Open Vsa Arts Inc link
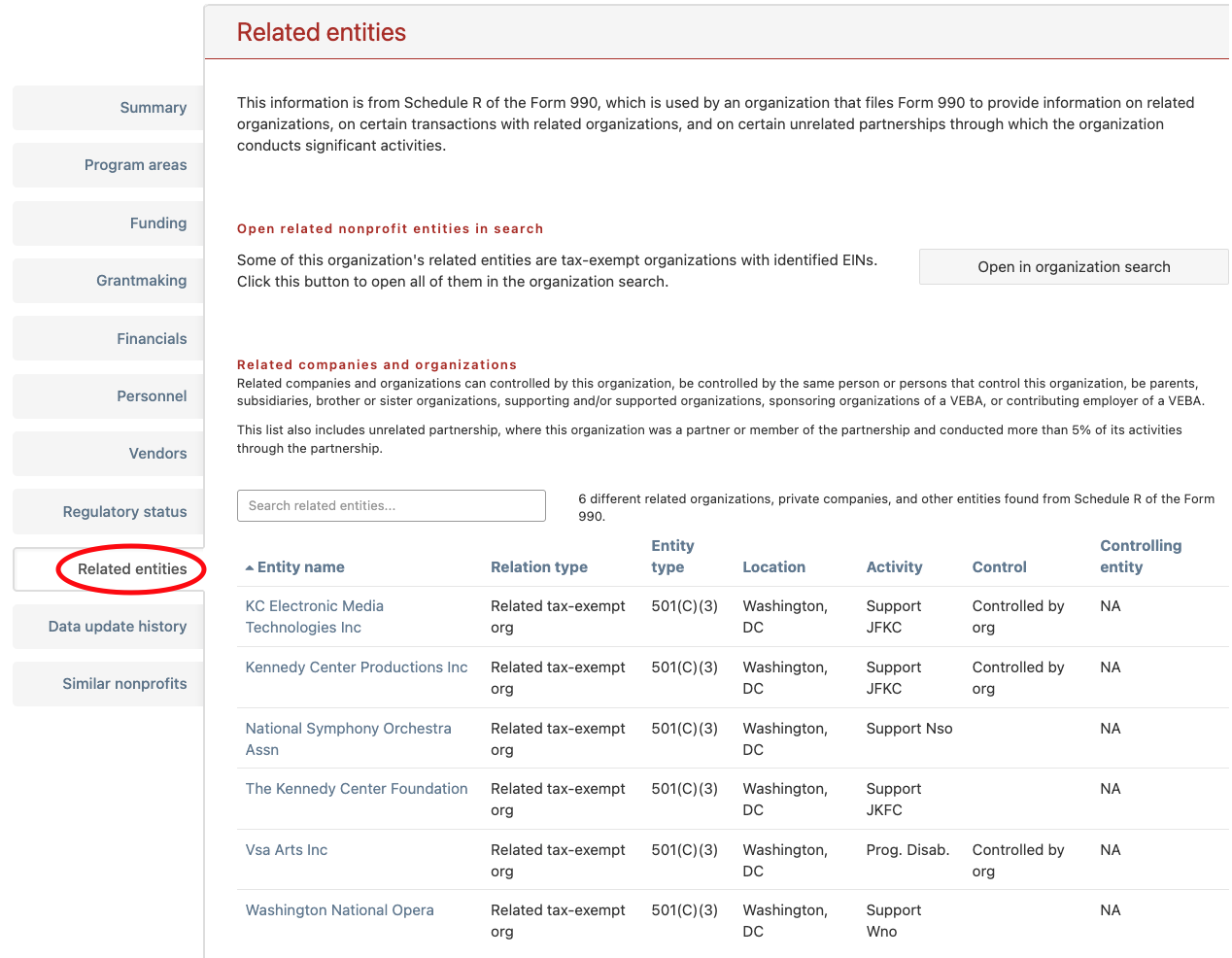 [x=287, y=850]
